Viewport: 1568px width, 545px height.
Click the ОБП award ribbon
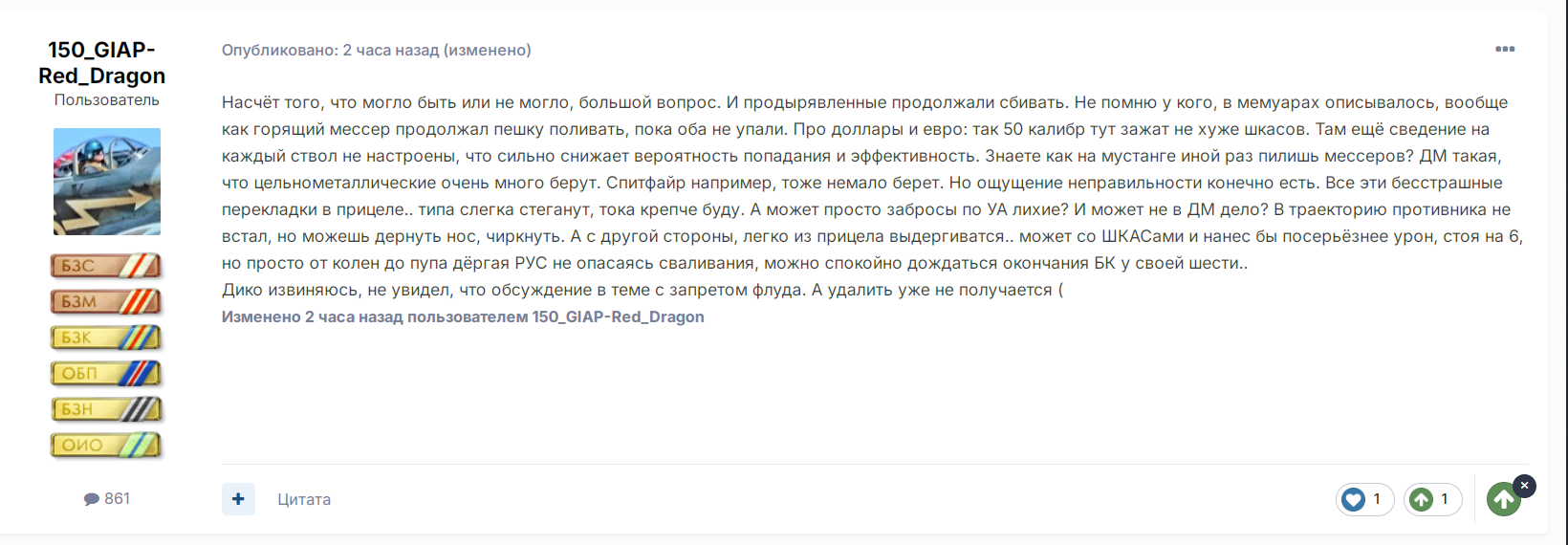click(x=106, y=374)
